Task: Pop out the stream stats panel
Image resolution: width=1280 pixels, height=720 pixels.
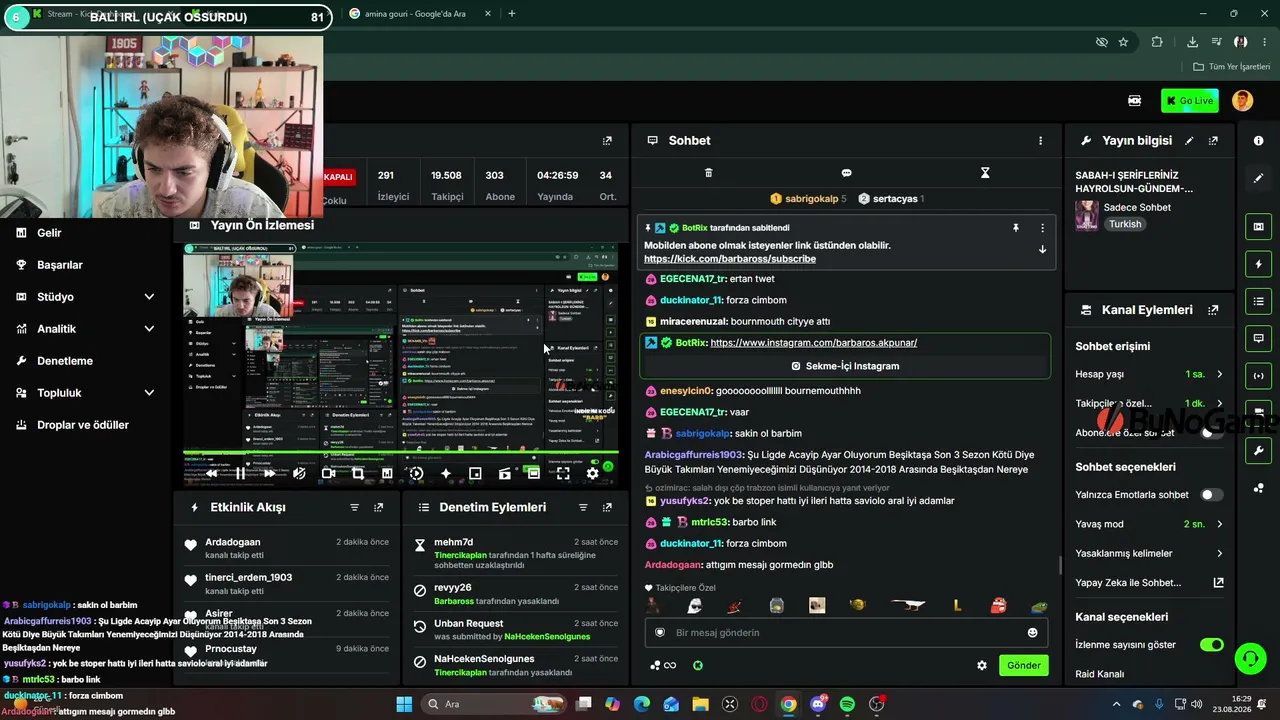Action: pyautogui.click(x=607, y=141)
